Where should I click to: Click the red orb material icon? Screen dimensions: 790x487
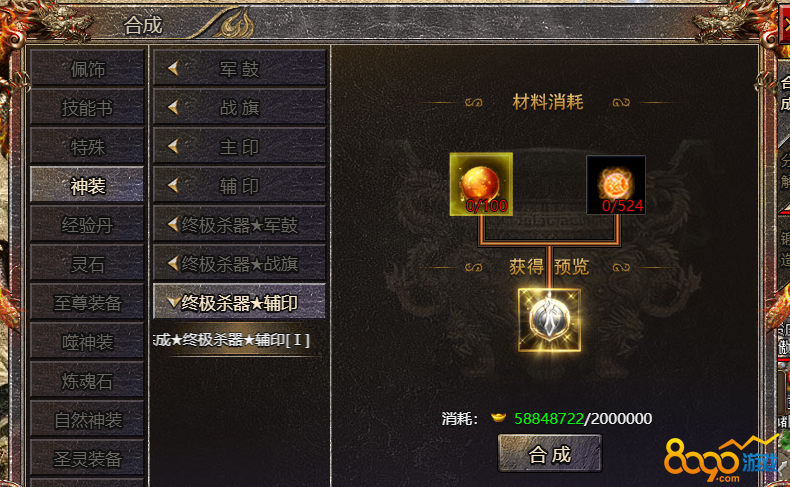481,184
